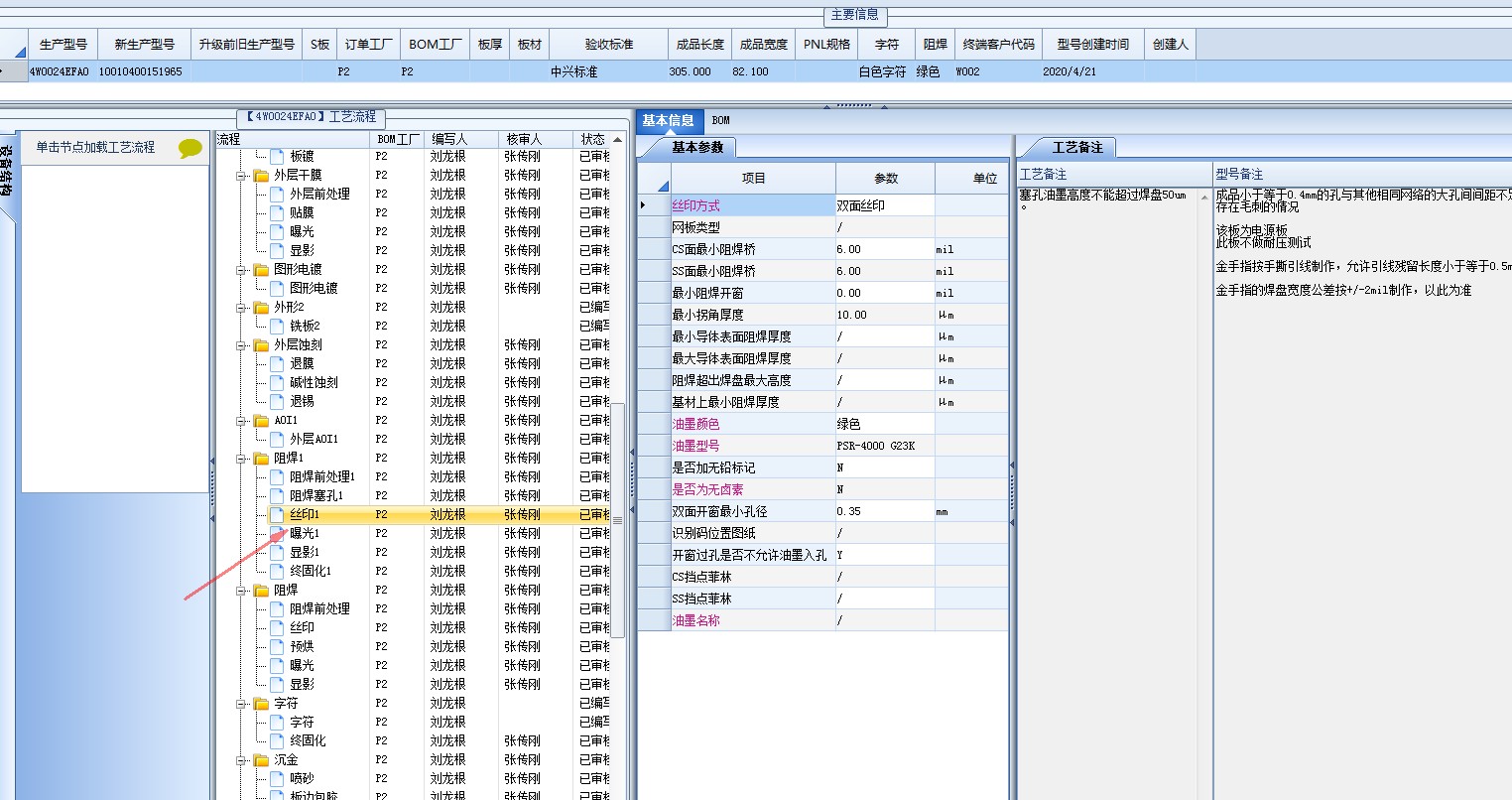This screenshot has height=800, width=1512.
Task: Click the document icon beside 终固化
Action: [278, 740]
